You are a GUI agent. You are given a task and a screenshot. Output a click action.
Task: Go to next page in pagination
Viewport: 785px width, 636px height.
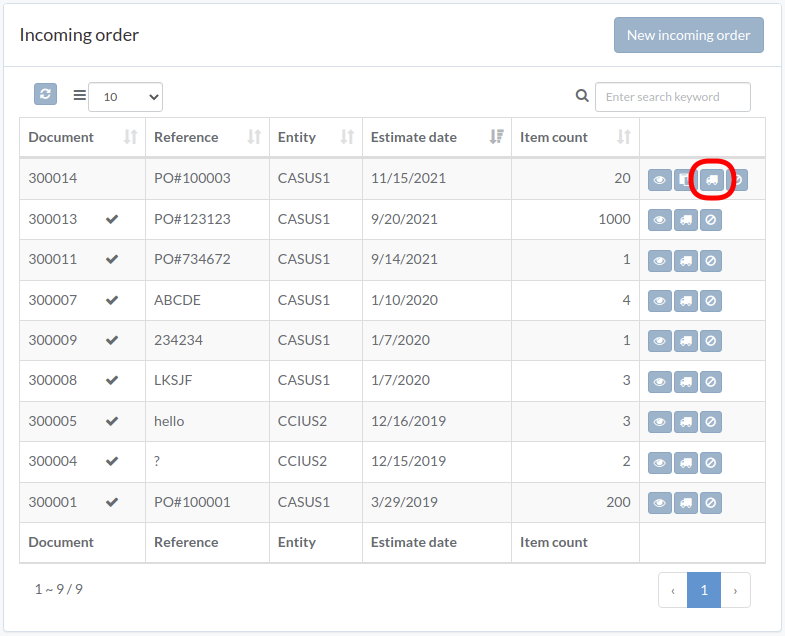click(x=735, y=590)
